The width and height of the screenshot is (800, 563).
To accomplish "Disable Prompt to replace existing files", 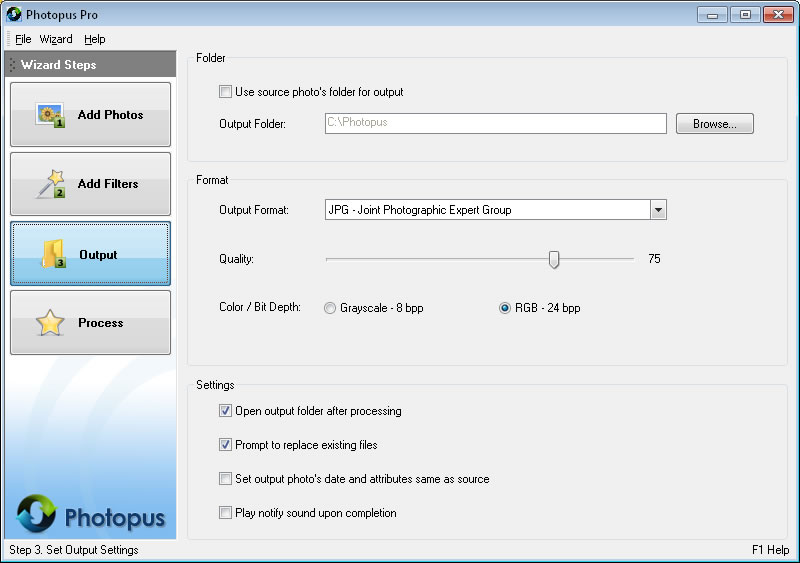I will (225, 445).
